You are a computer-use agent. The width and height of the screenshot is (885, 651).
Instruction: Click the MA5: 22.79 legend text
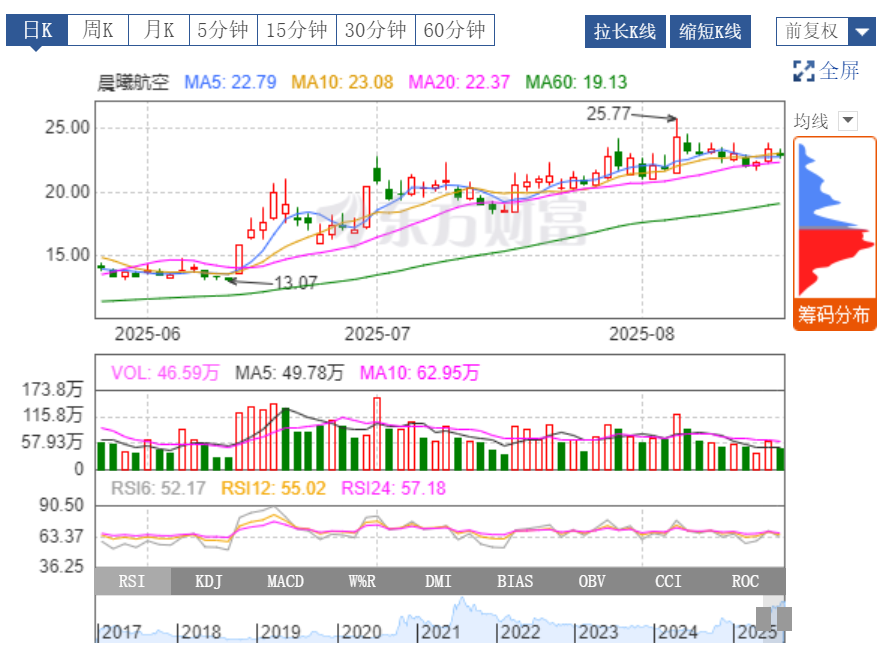[230, 82]
